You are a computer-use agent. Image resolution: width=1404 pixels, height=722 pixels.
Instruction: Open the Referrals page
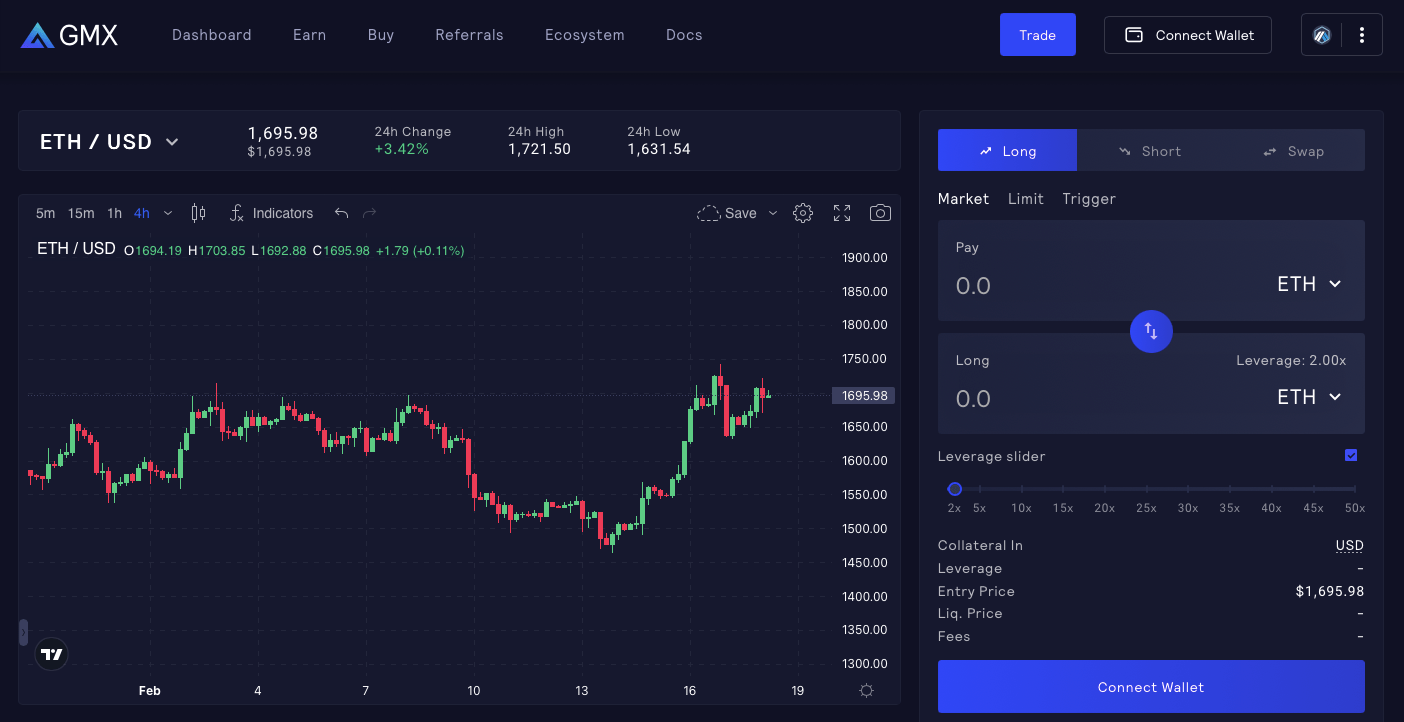(469, 35)
